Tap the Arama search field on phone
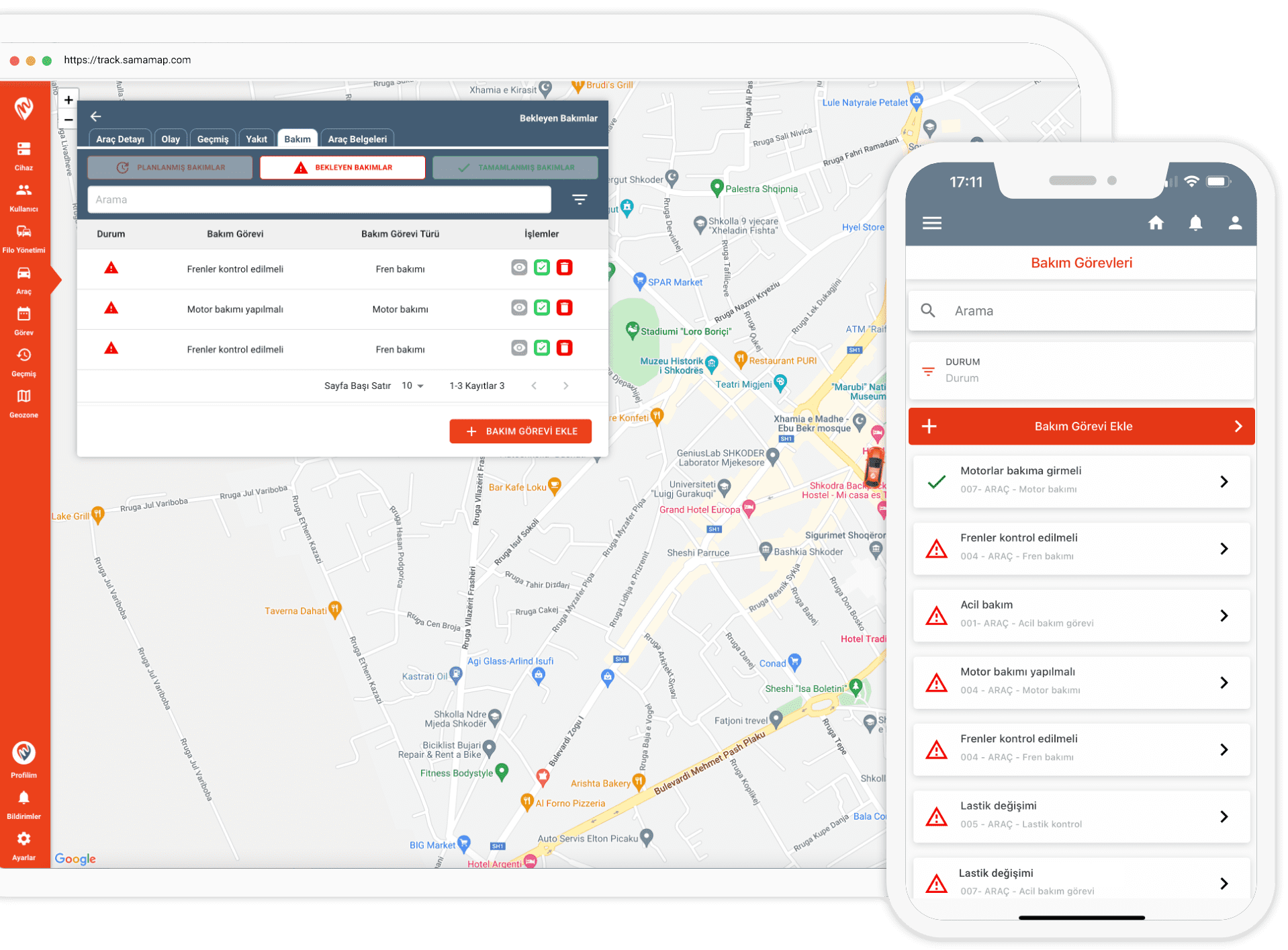Viewport: 1288px width, 950px height. click(x=1081, y=310)
